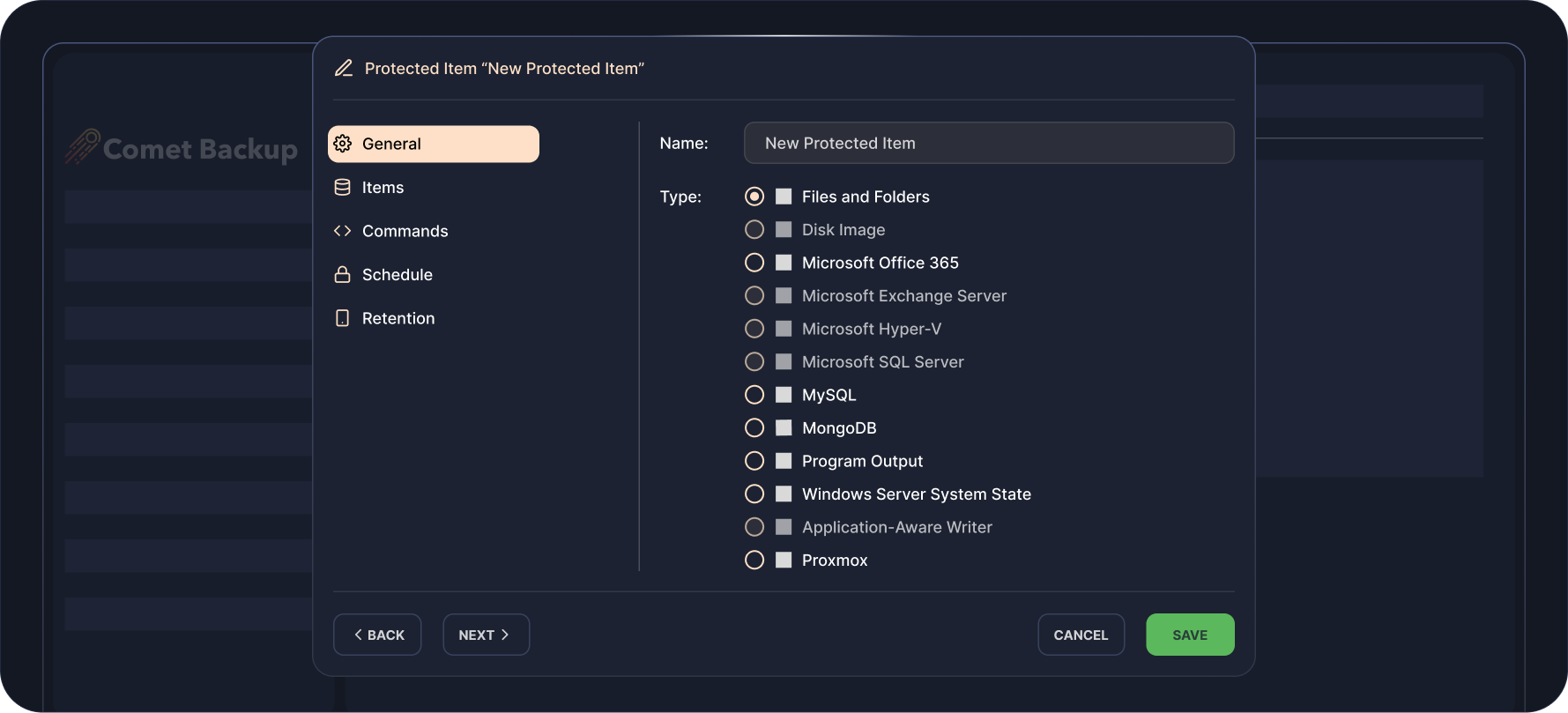This screenshot has width=1568, height=713.
Task: Click the Comet Backup rocket logo
Action: click(x=82, y=146)
